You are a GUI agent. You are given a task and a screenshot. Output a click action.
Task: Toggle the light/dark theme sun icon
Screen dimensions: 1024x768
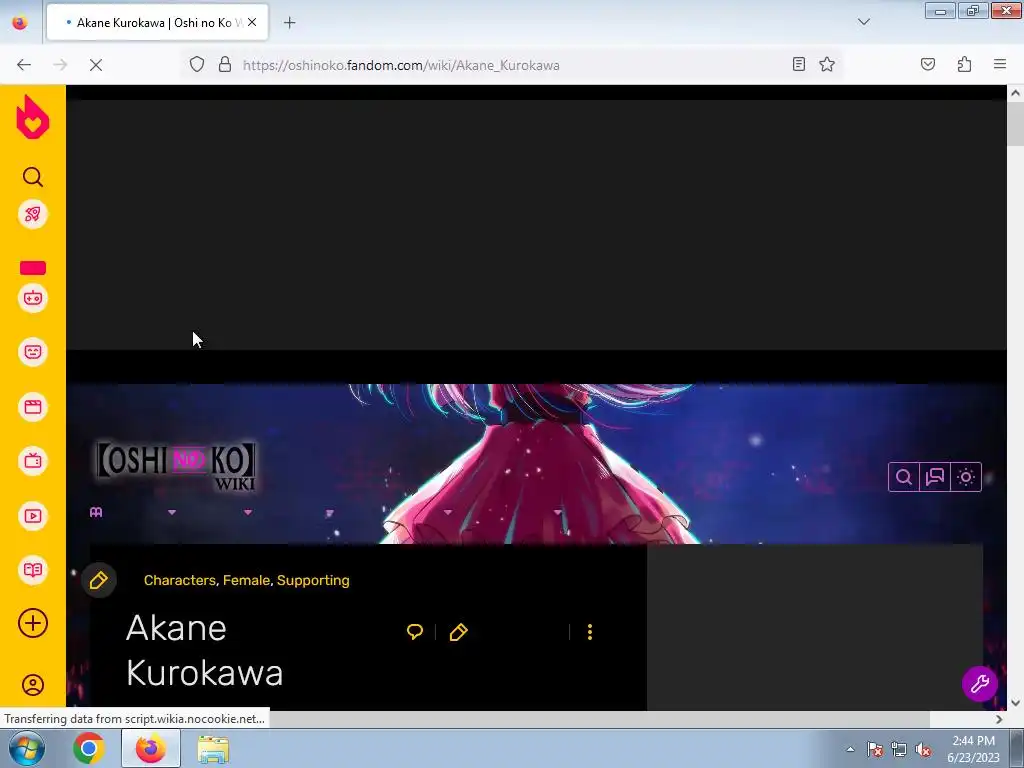(x=967, y=477)
